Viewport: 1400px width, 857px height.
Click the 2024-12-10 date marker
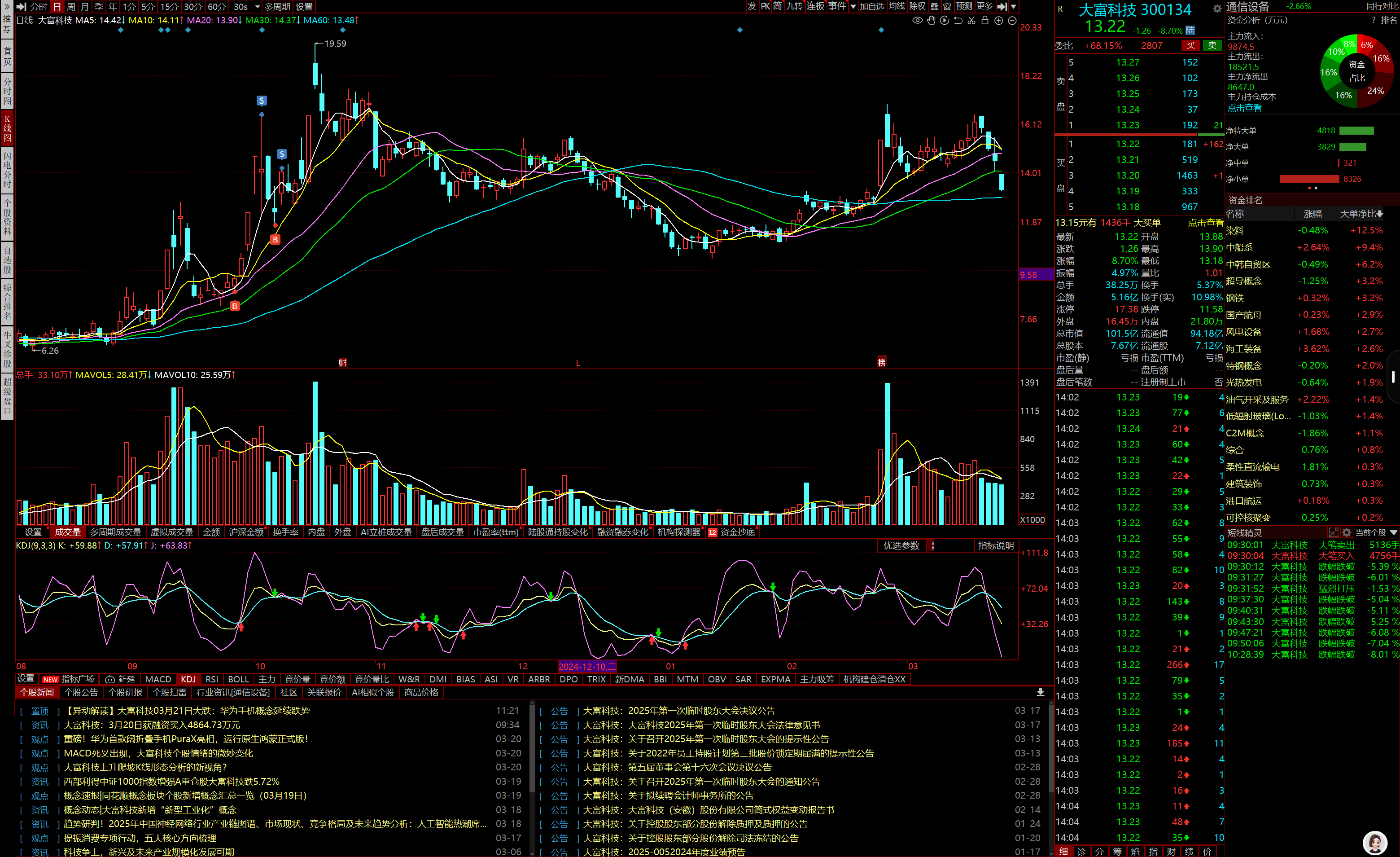tap(587, 667)
